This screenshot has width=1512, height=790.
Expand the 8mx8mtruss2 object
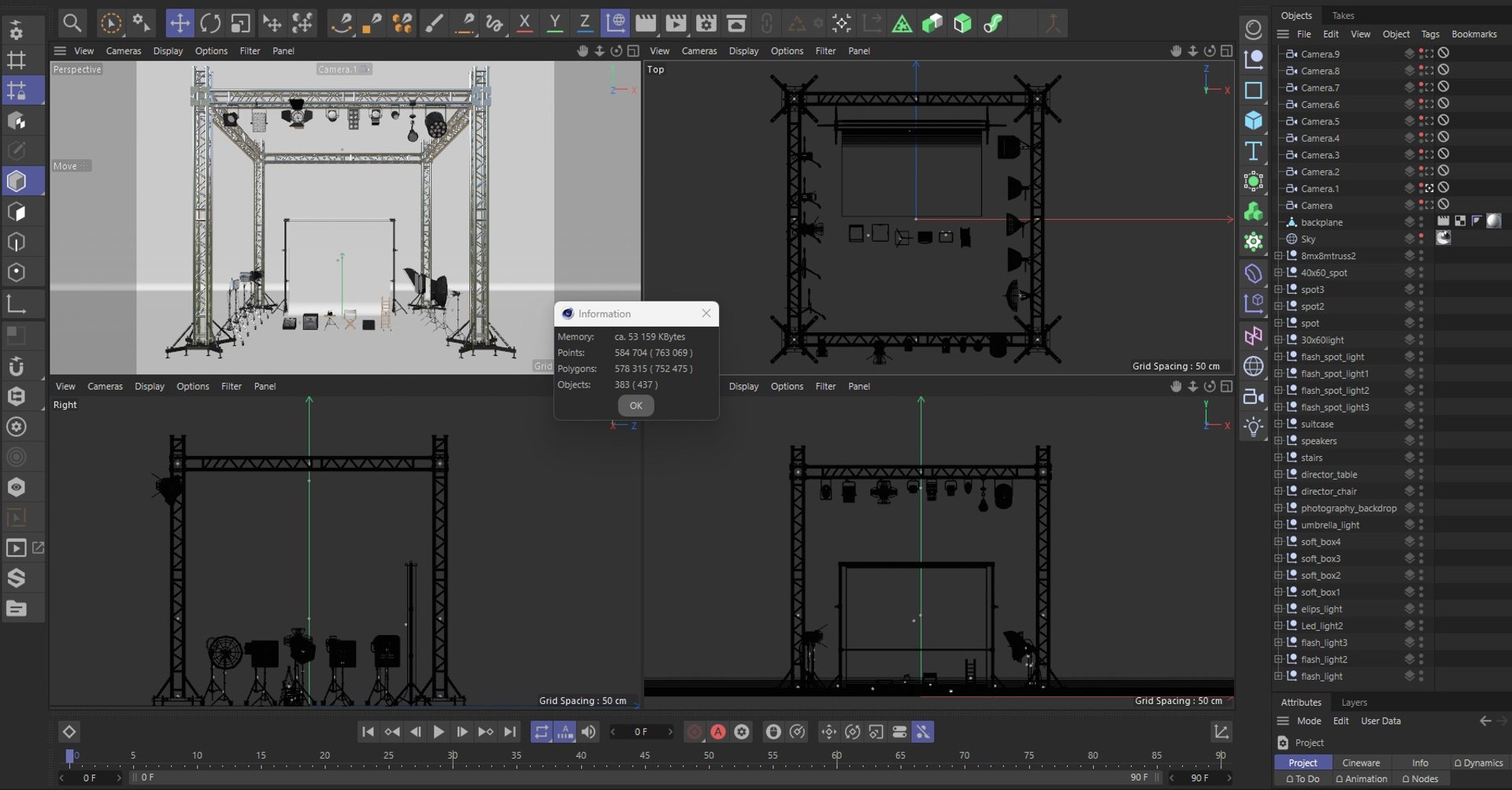point(1279,256)
